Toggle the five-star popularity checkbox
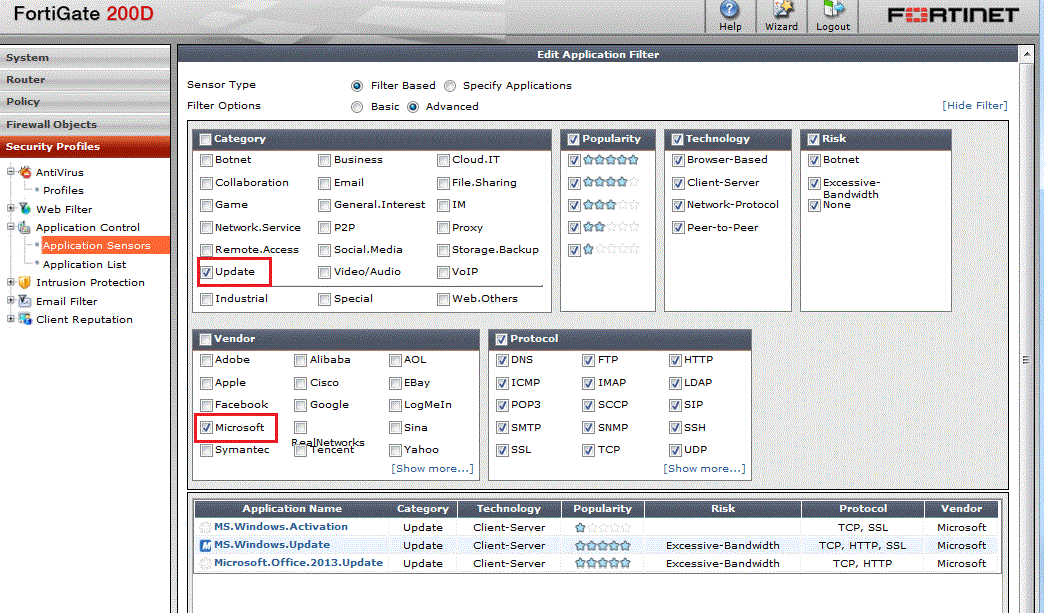1045x613 pixels. coord(574,160)
